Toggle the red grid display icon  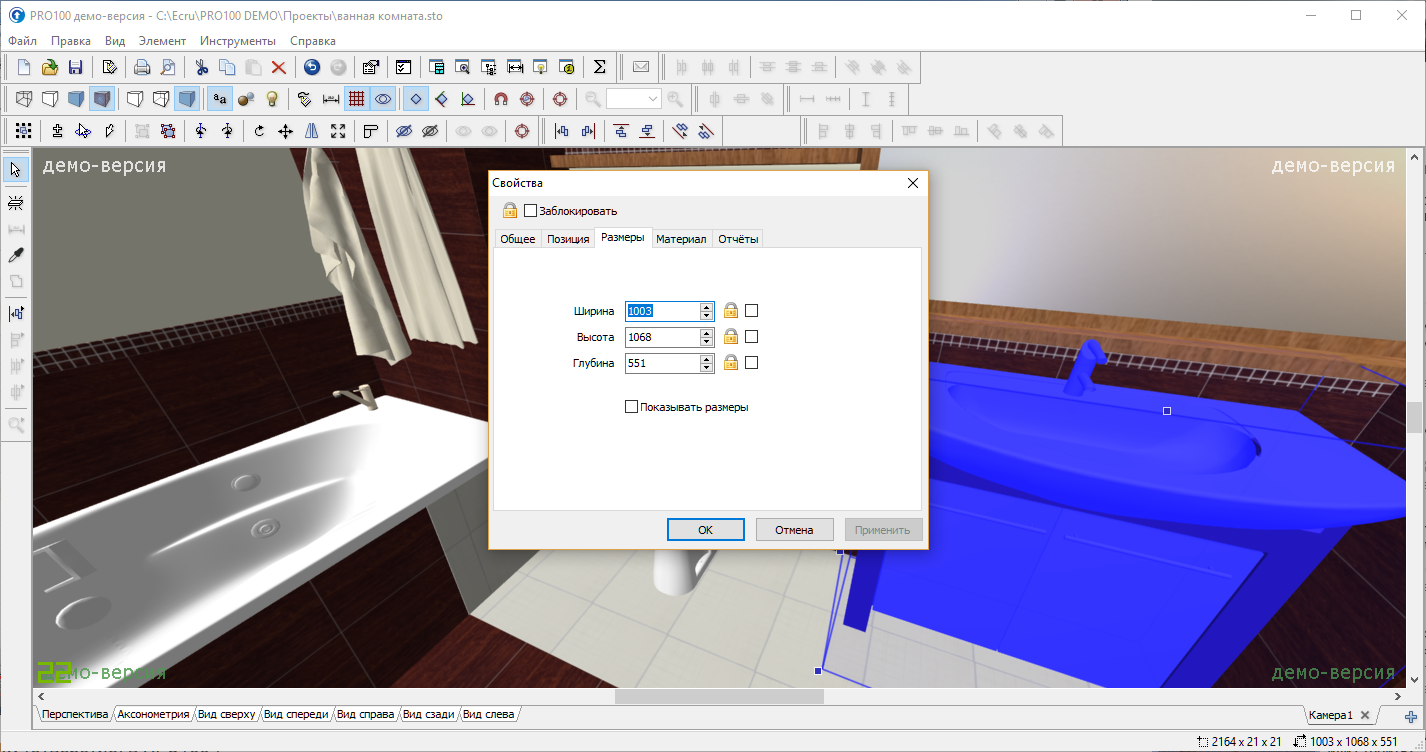356,99
